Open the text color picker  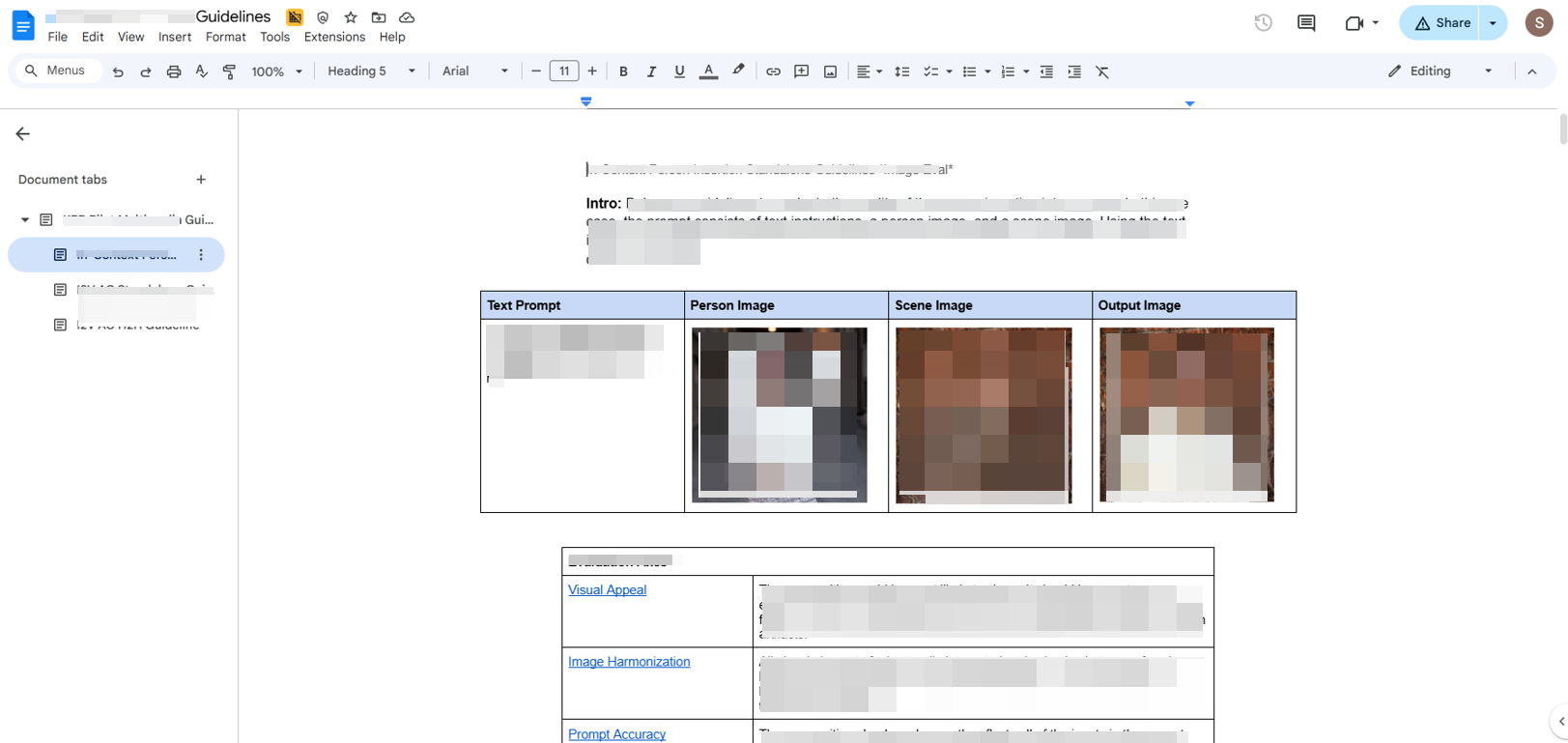pos(708,71)
